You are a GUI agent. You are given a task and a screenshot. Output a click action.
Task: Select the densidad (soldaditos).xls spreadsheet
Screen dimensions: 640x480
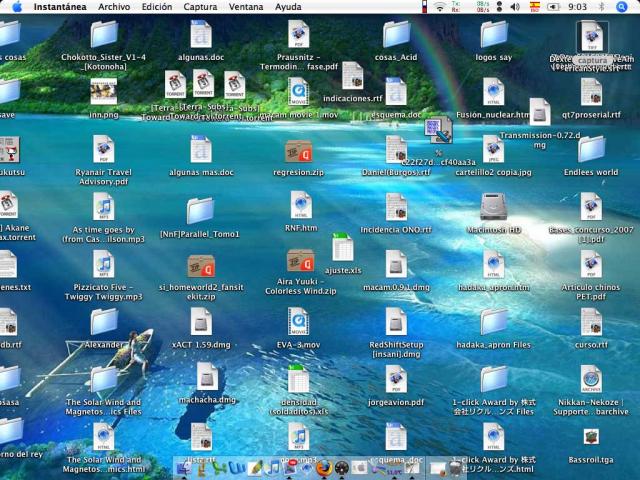point(298,379)
